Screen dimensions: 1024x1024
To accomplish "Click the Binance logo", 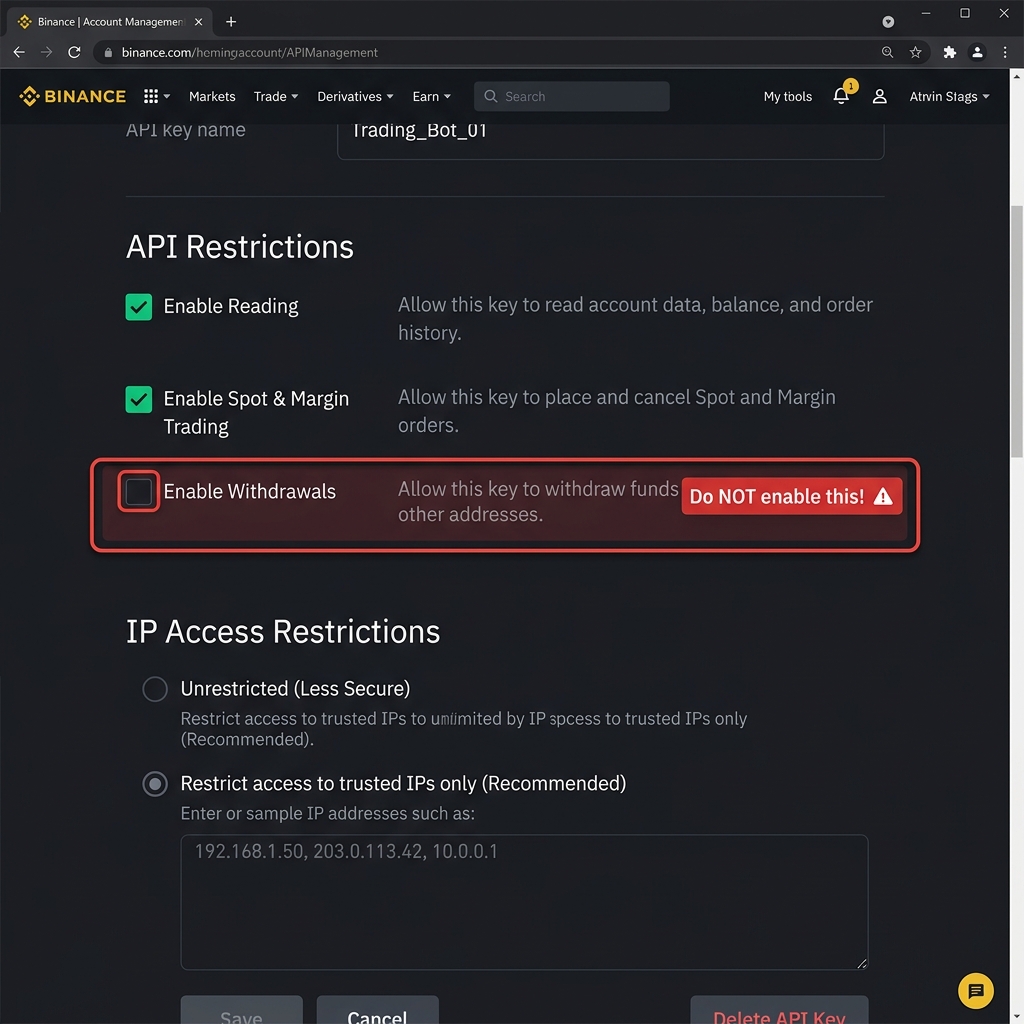I will [x=72, y=96].
